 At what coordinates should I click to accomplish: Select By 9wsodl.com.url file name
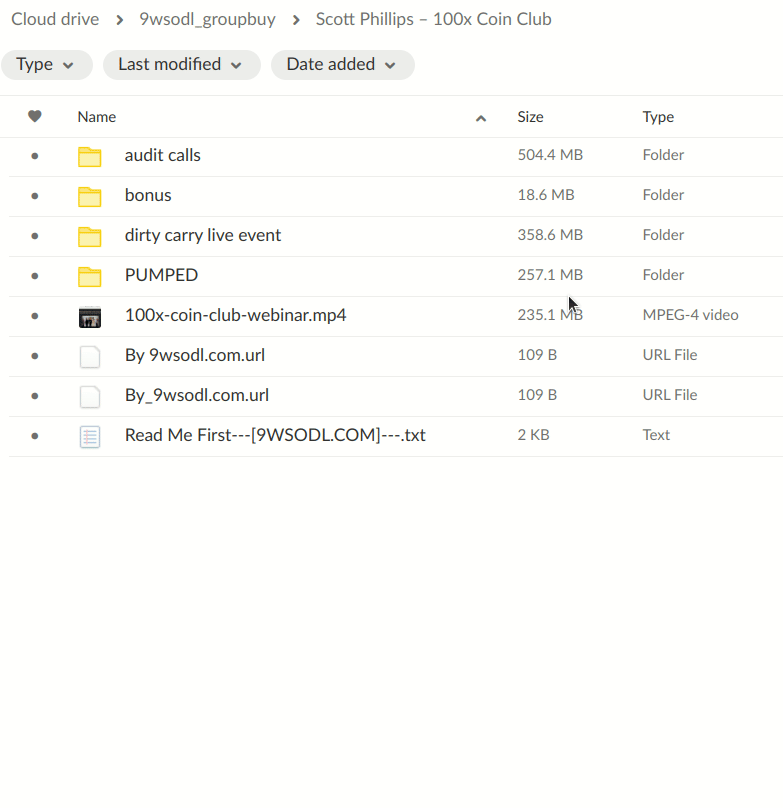tap(195, 355)
